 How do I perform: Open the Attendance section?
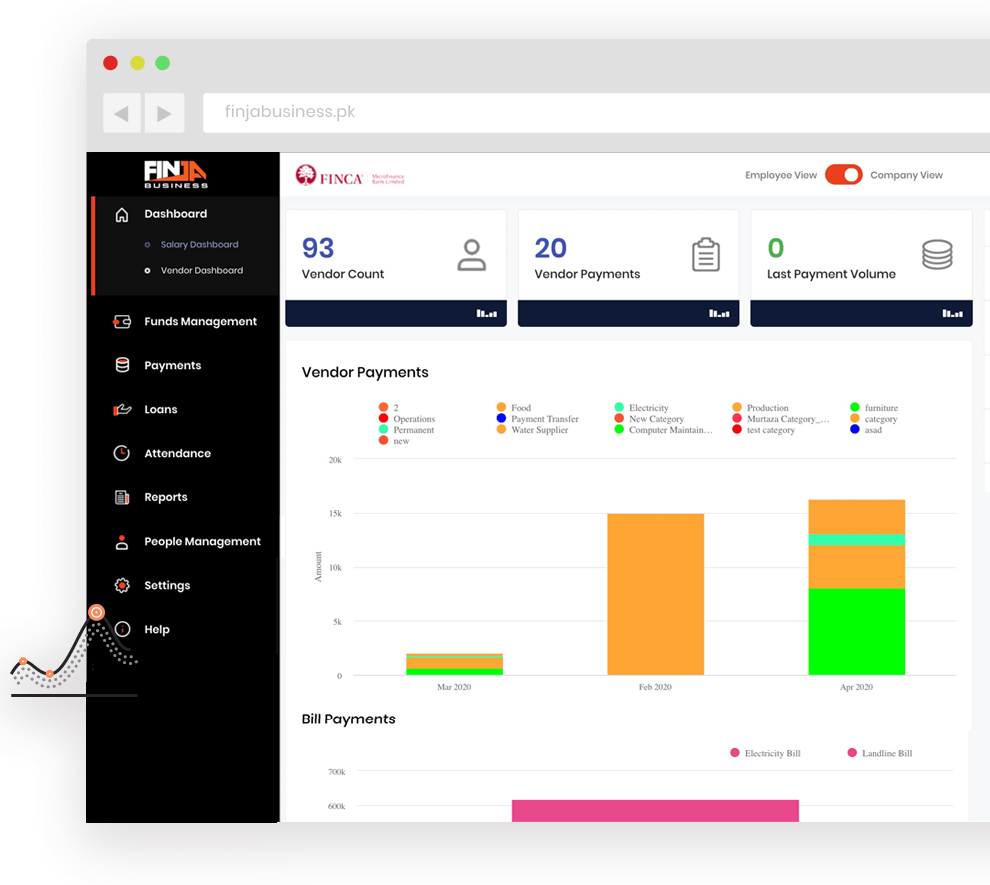177,453
